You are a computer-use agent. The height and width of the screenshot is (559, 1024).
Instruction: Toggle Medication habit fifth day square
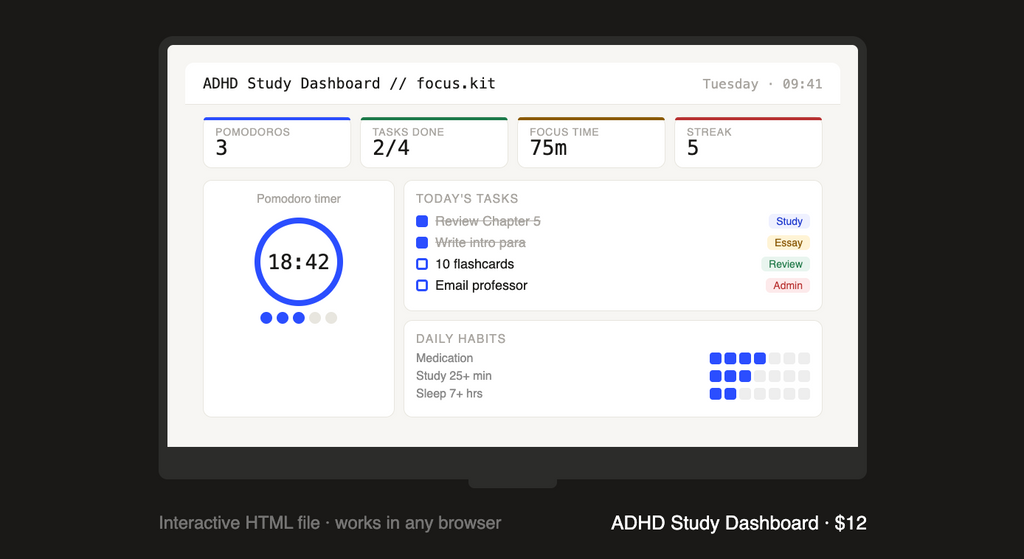(775, 359)
